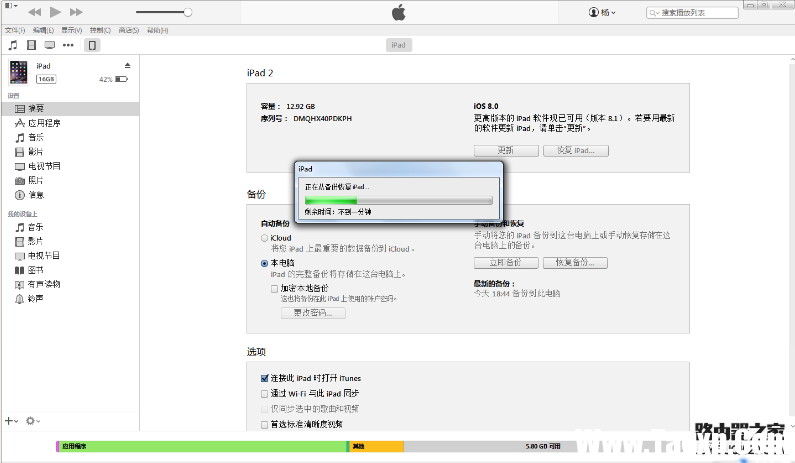Select 摘要 summary in sidebar
This screenshot has width=795, height=463.
click(70, 109)
